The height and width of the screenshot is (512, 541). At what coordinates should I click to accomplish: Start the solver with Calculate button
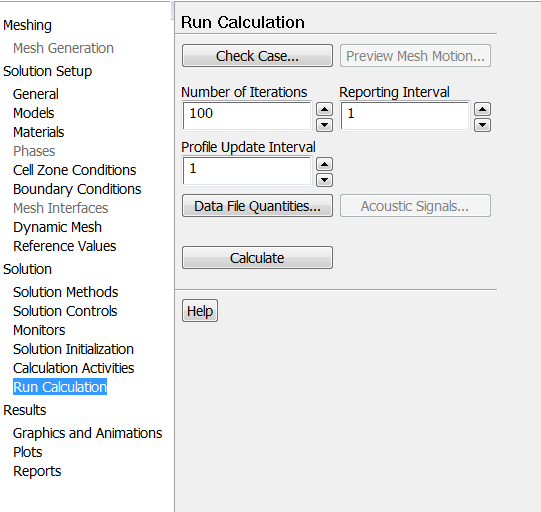pyautogui.click(x=257, y=258)
